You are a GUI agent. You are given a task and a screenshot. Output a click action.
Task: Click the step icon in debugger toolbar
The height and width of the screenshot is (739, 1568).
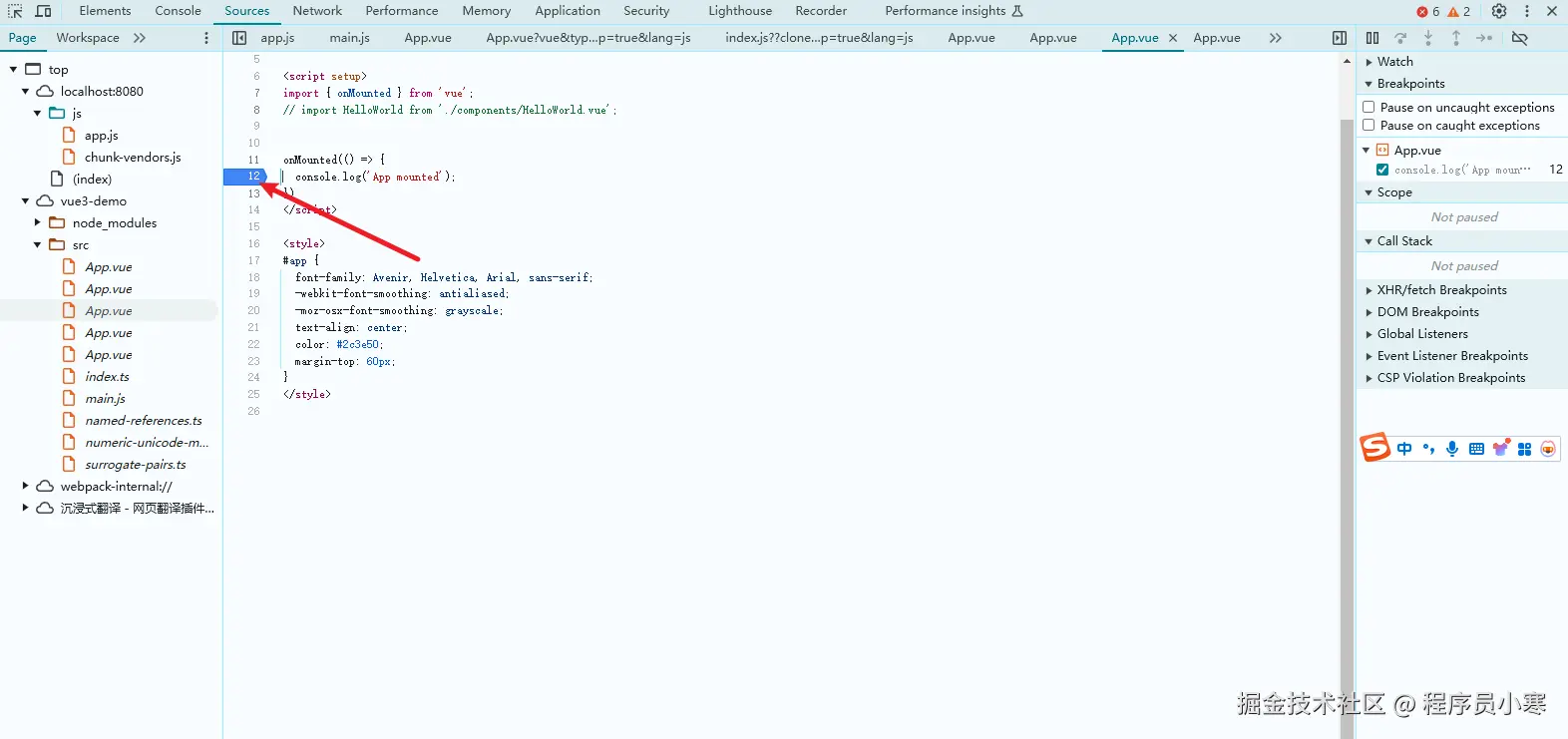[1484, 38]
